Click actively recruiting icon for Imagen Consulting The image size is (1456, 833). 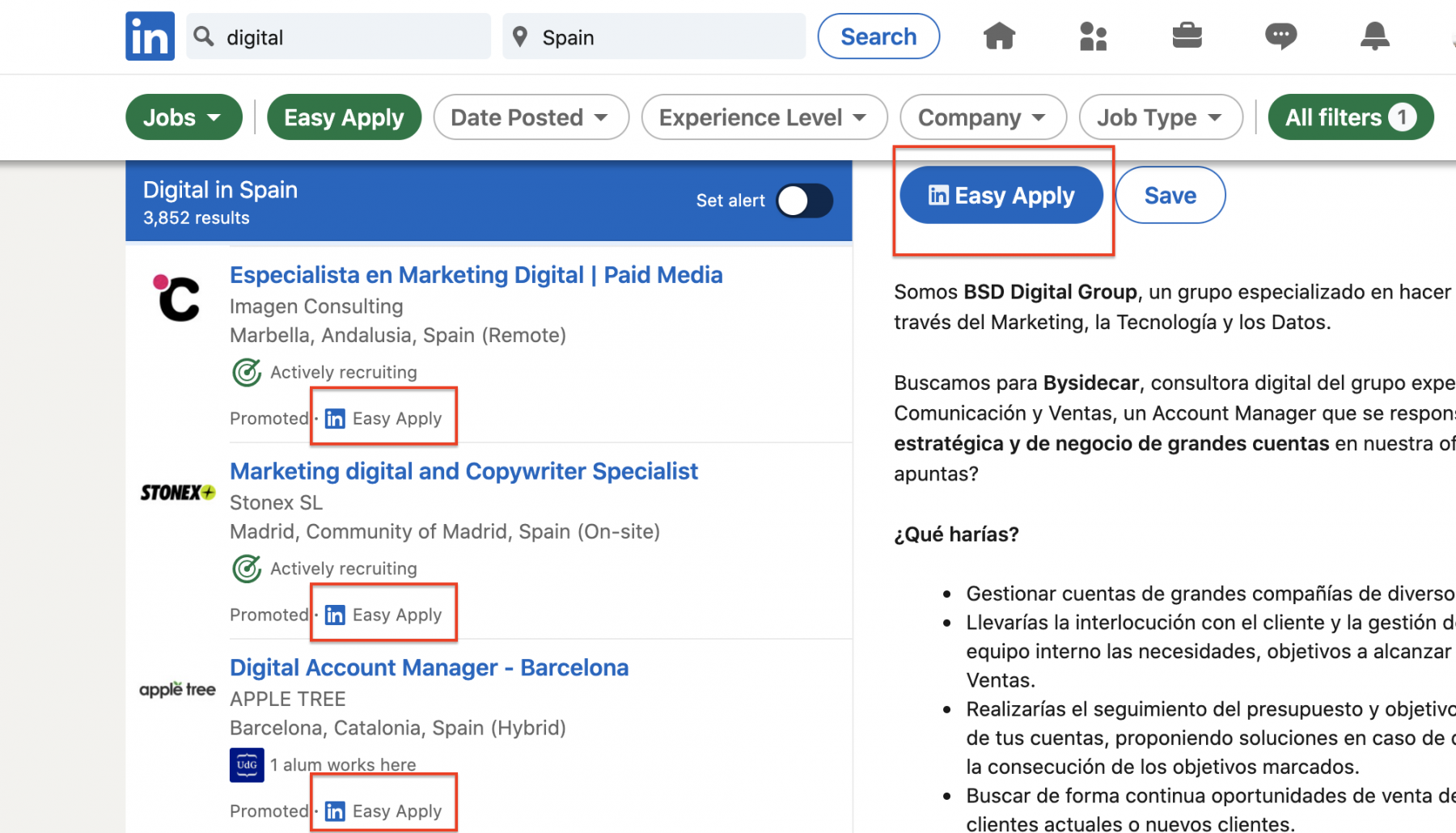(247, 372)
